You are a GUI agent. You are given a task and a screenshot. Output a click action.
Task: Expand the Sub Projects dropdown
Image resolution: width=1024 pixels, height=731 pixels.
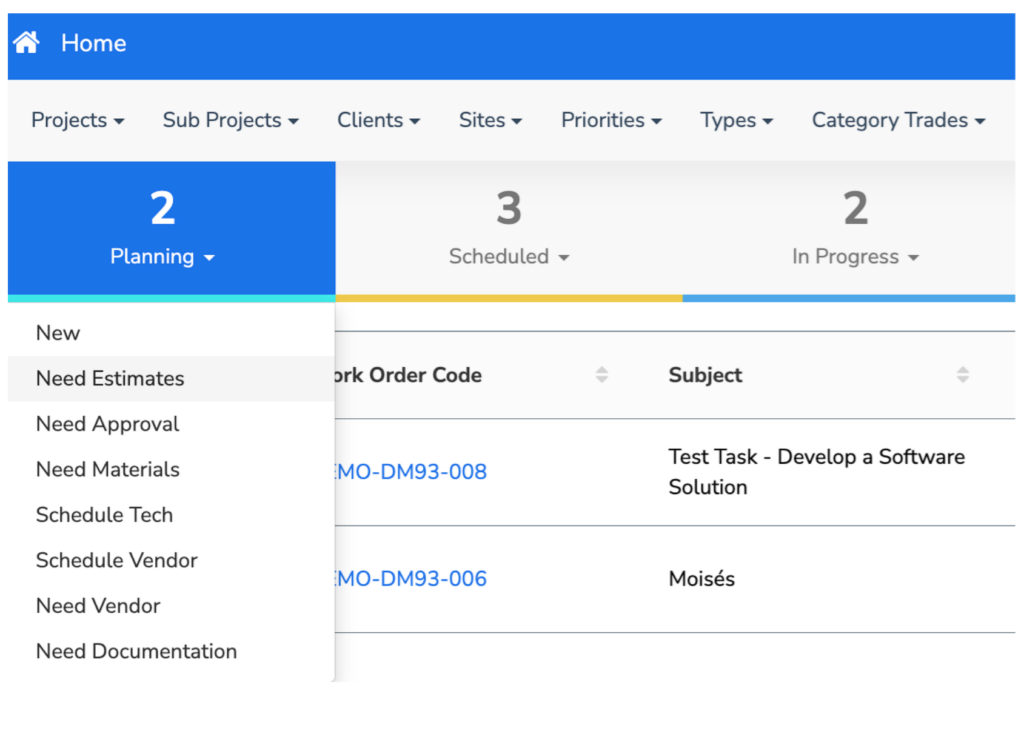coord(231,120)
